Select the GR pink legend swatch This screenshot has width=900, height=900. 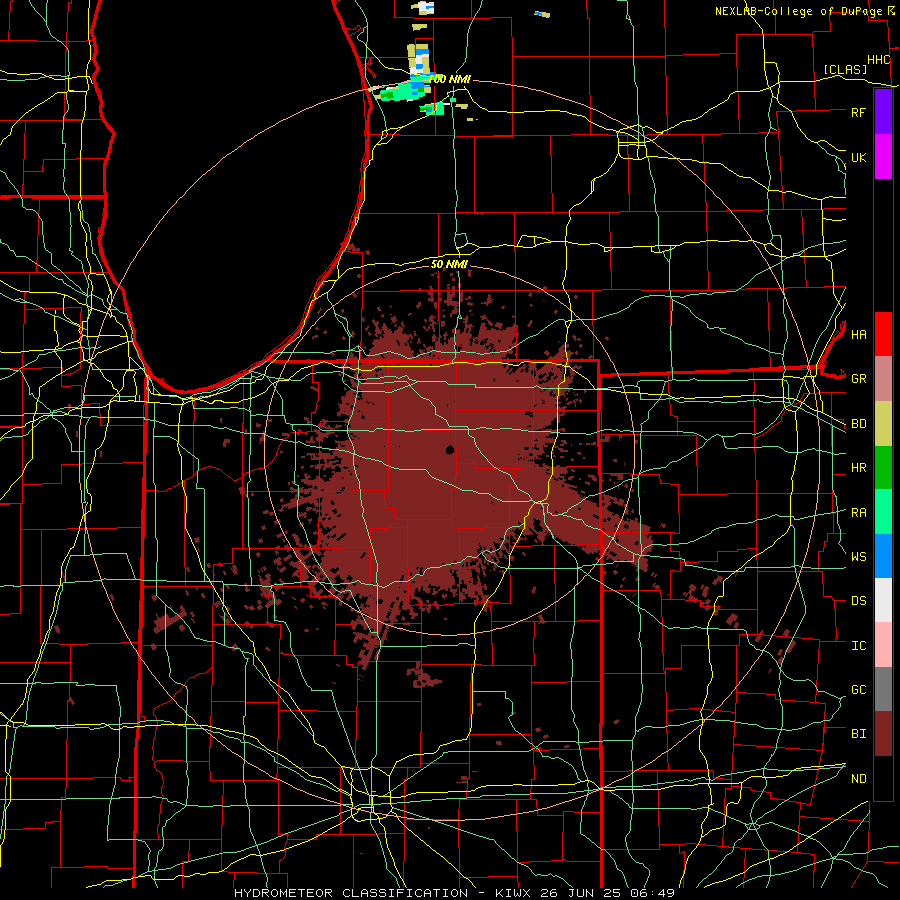(883, 379)
